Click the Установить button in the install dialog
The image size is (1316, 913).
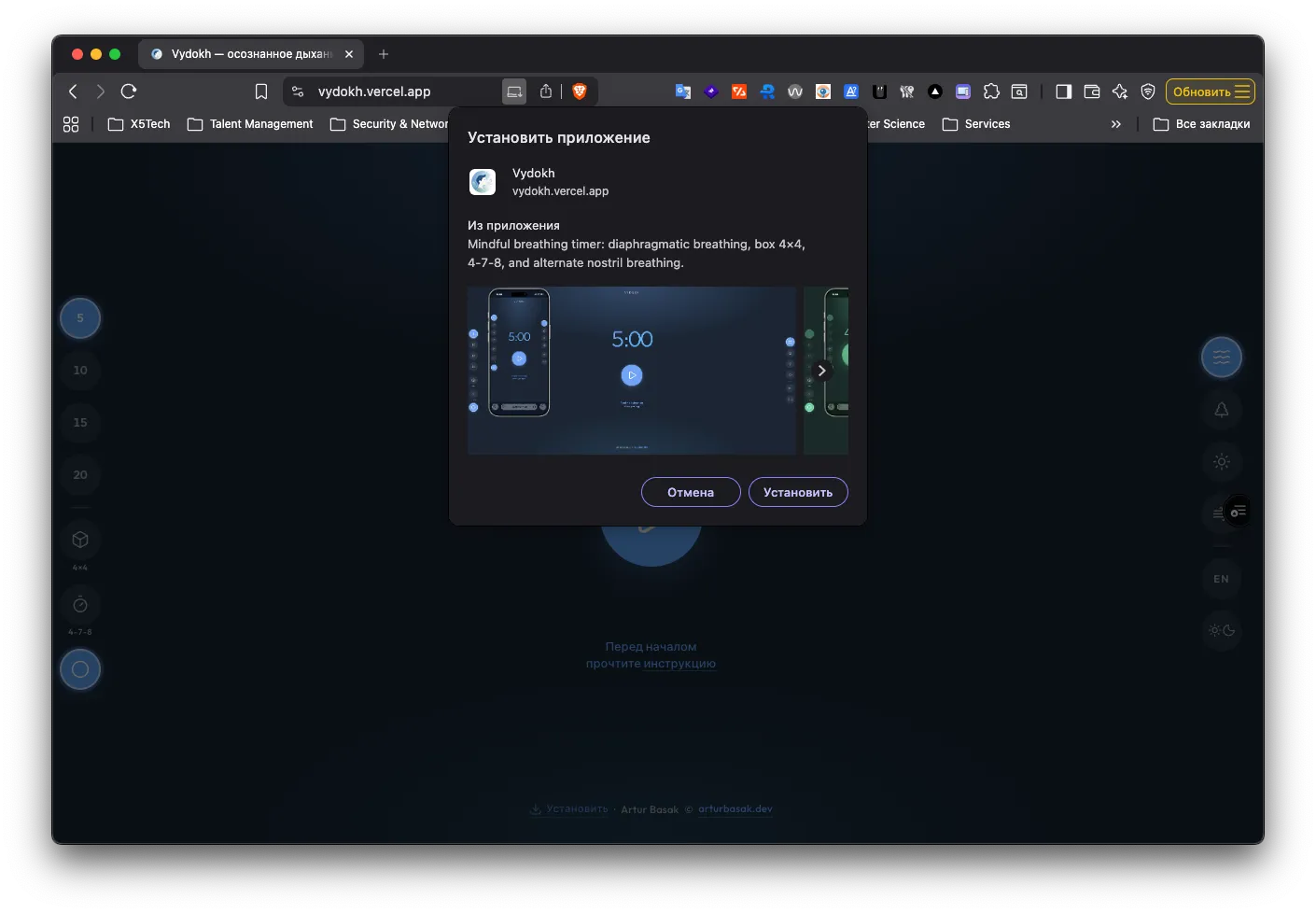(798, 492)
